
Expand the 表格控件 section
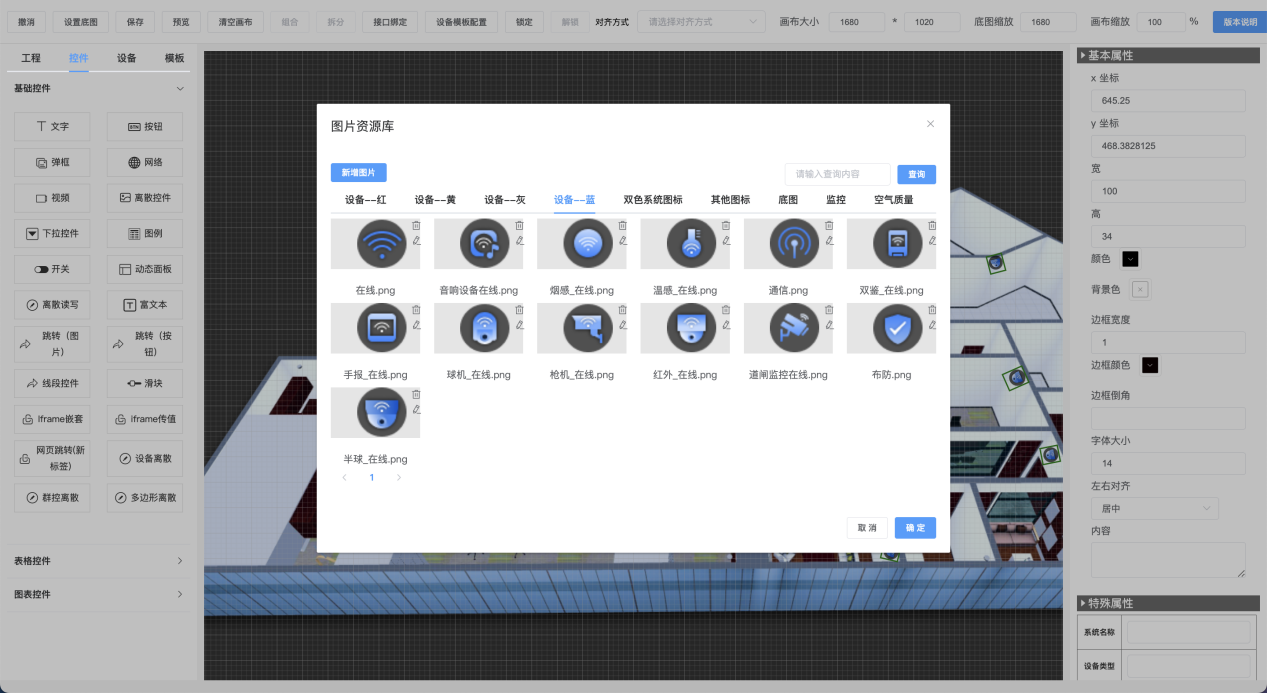coord(99,561)
